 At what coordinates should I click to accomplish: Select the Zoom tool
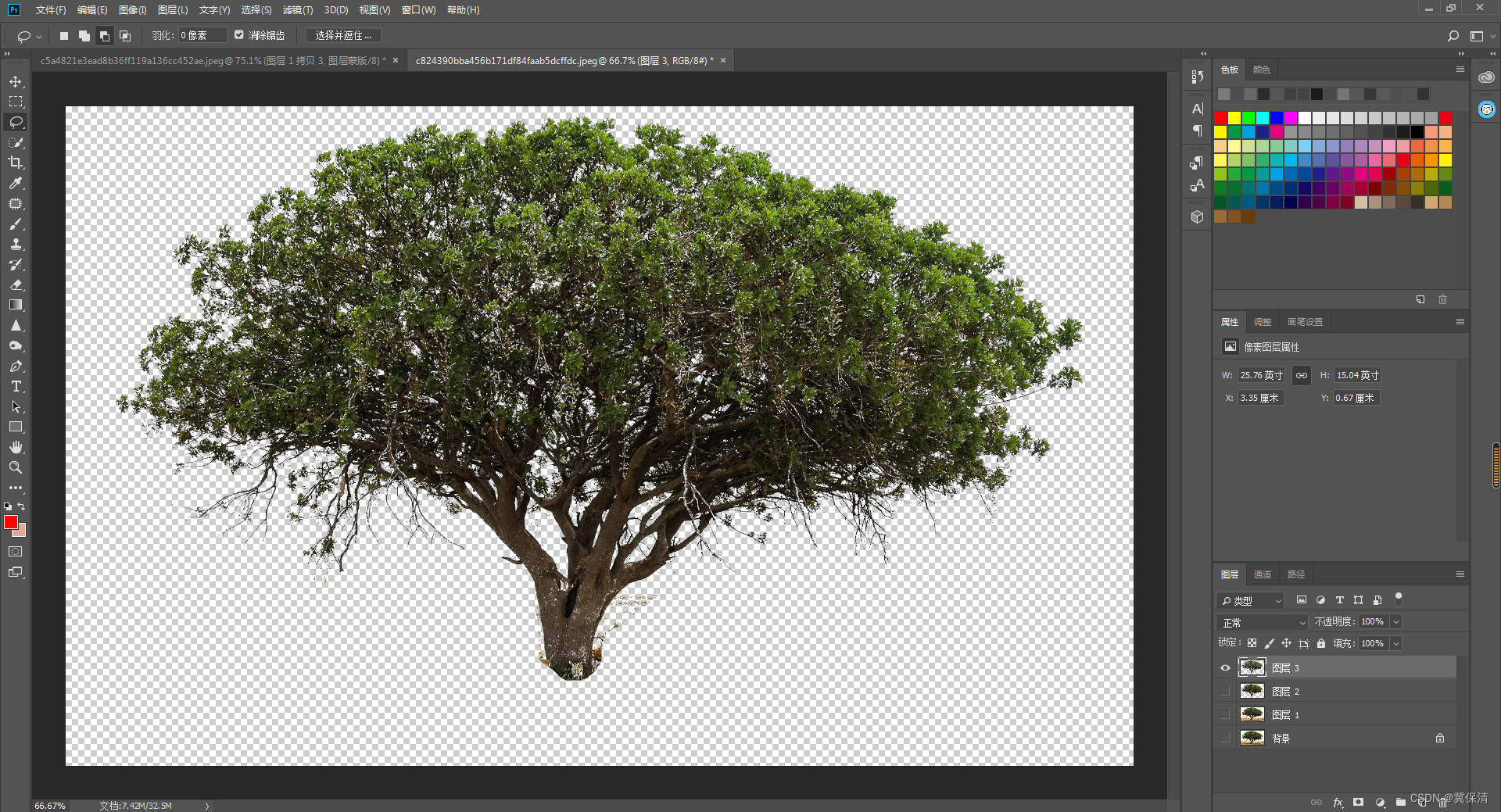coord(16,467)
